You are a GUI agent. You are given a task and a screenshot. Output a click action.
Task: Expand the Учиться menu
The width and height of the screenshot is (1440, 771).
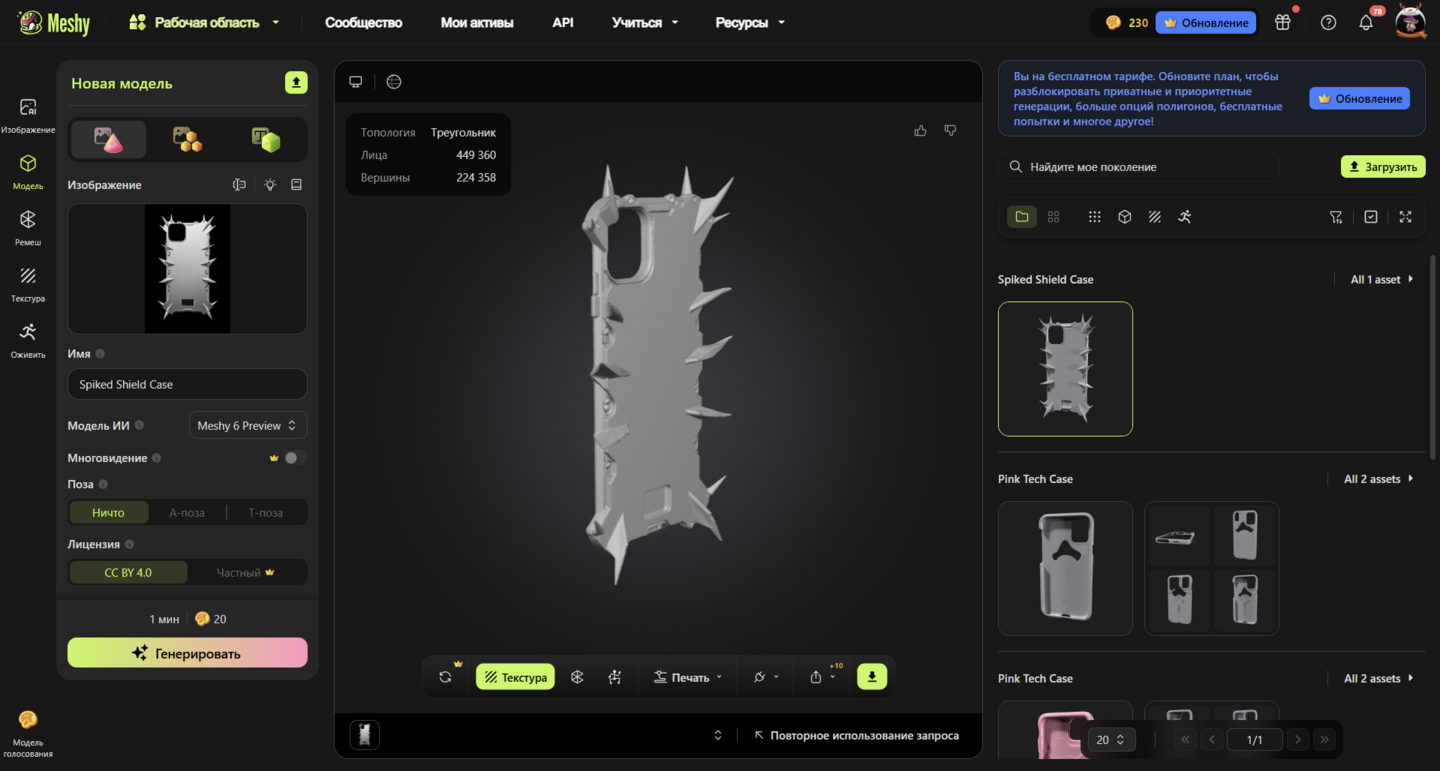[645, 22]
